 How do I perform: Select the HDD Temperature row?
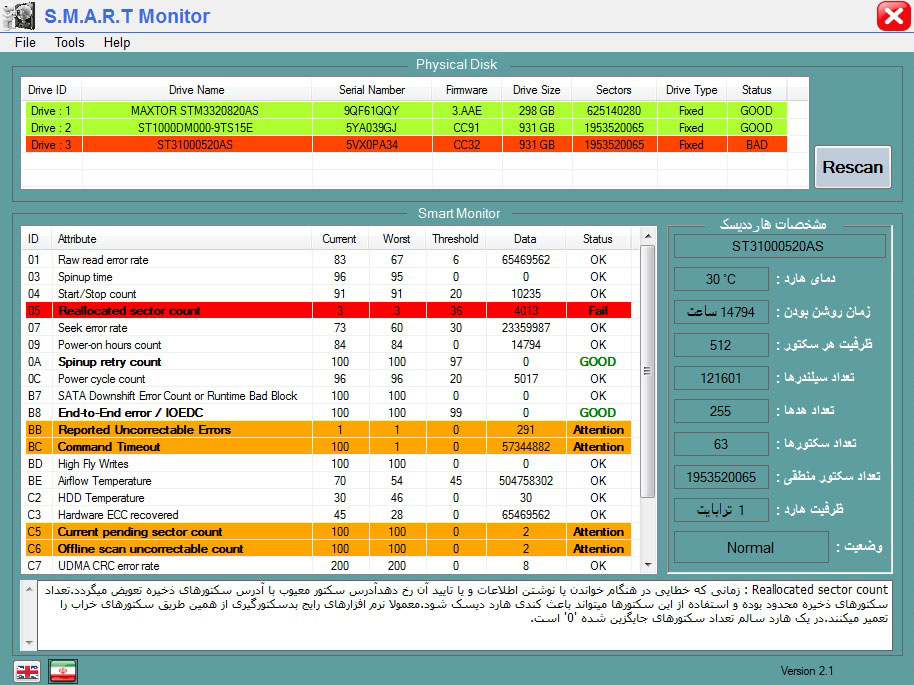point(328,498)
